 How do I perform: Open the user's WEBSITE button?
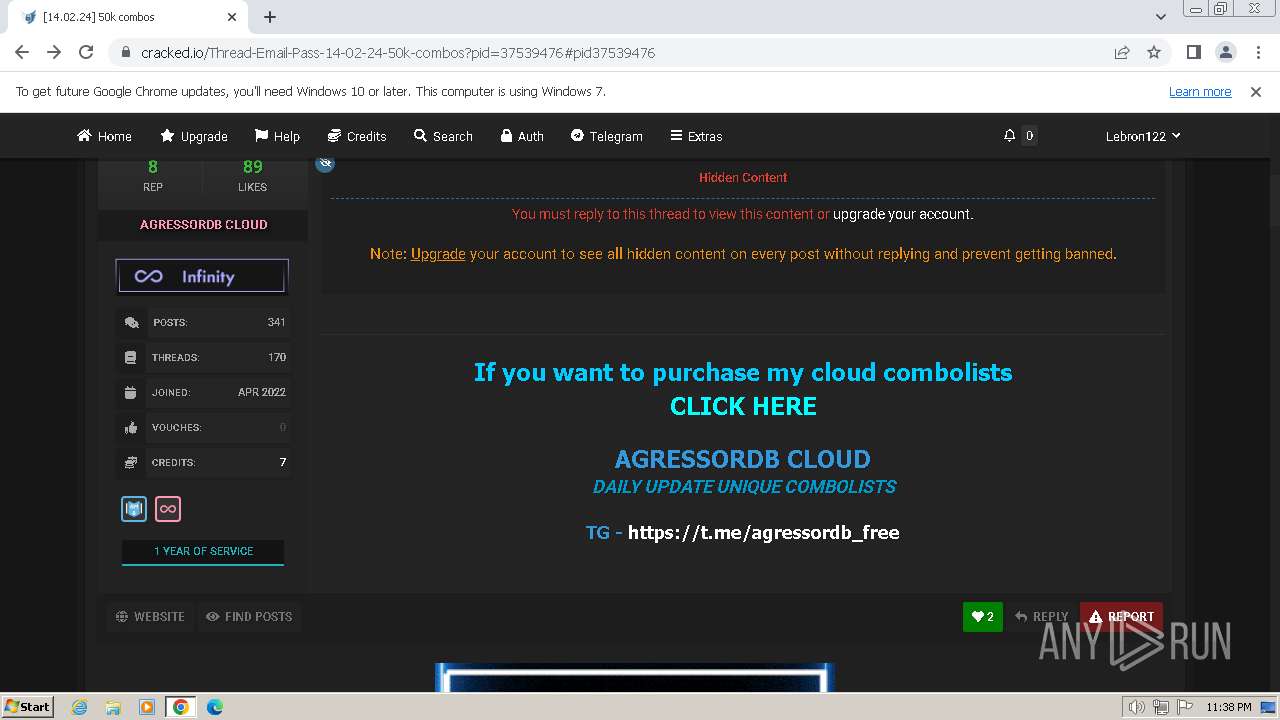pos(150,617)
